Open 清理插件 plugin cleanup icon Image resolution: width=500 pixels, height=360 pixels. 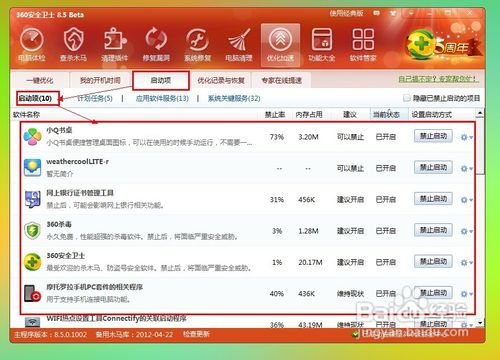click(x=115, y=44)
